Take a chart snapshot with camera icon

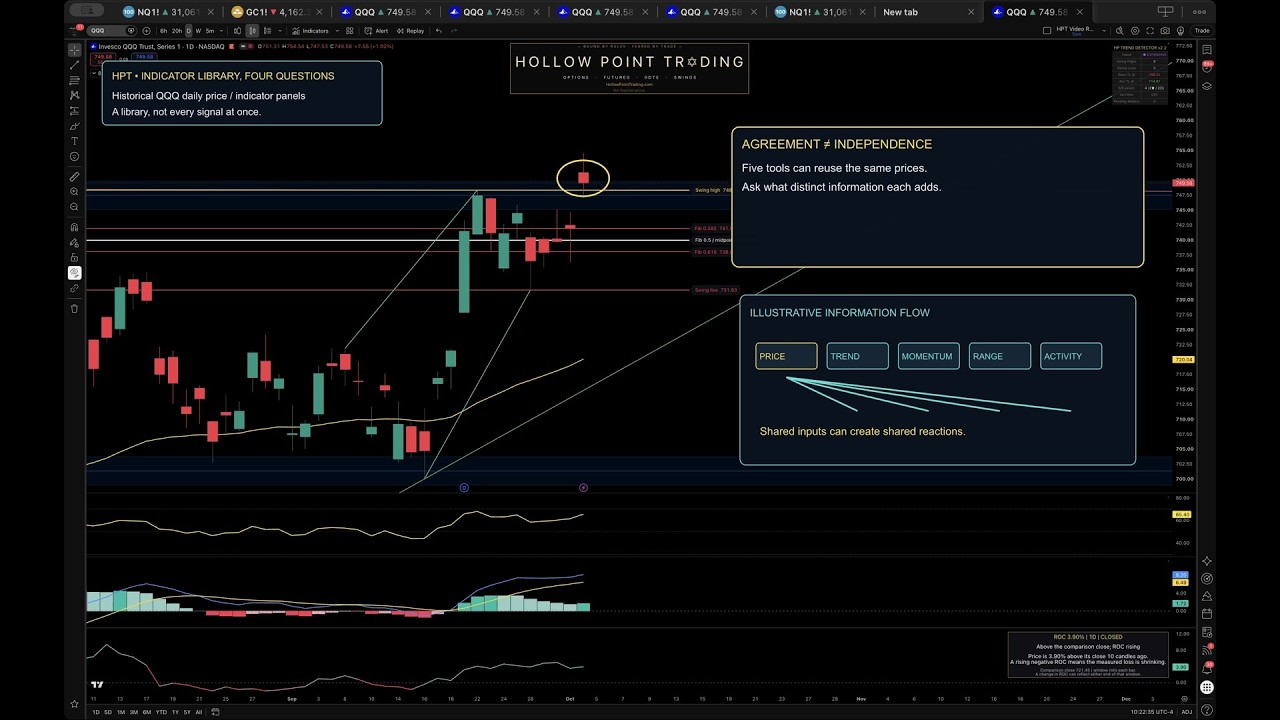(x=1165, y=30)
